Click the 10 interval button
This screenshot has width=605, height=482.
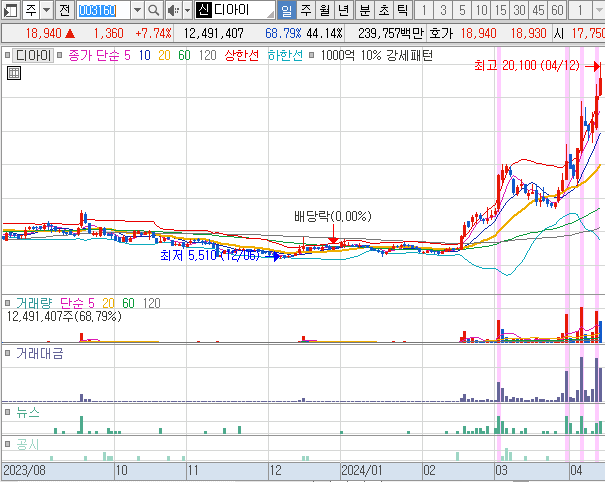[481, 10]
